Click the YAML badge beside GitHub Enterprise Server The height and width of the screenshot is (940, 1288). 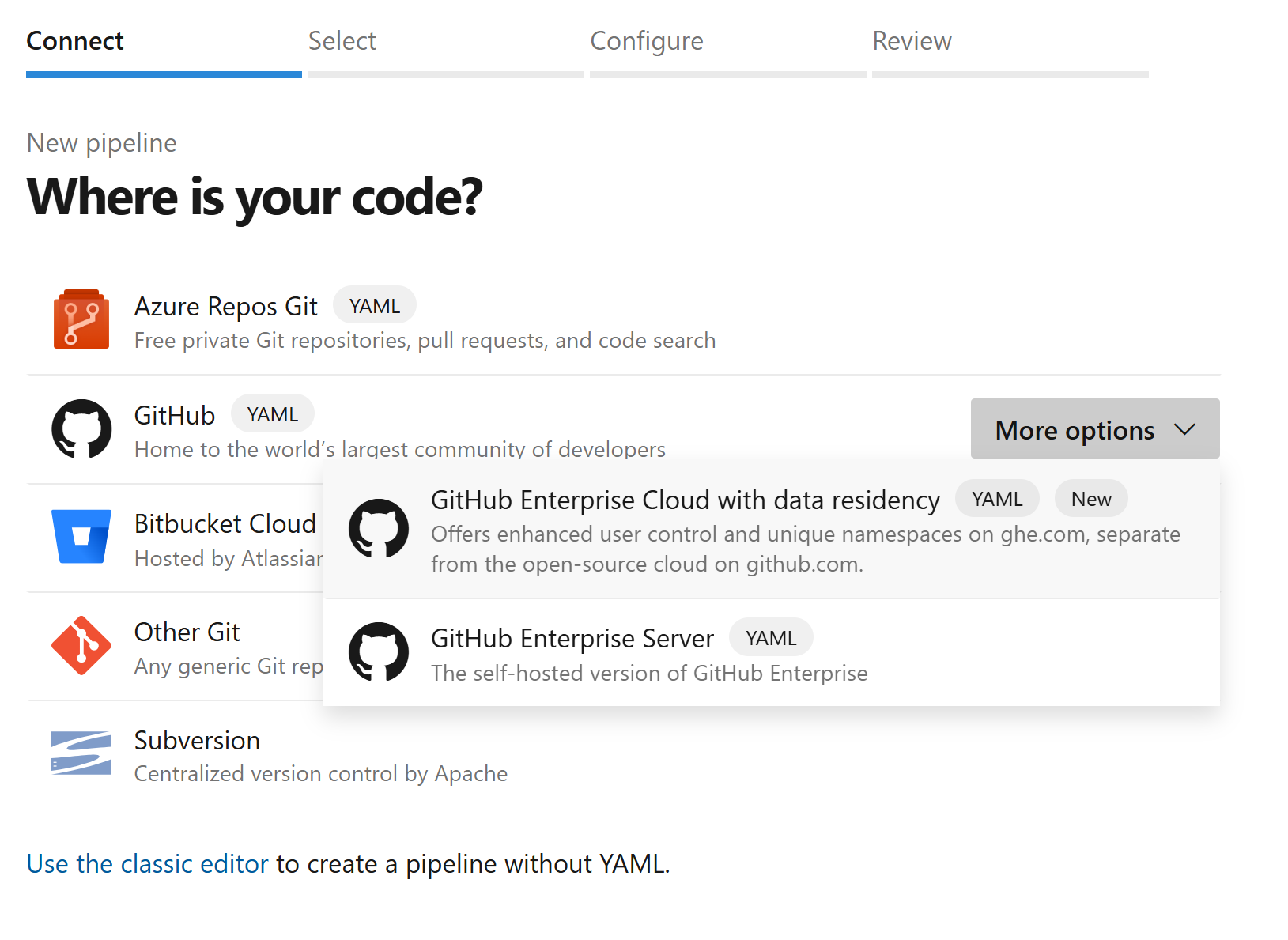tap(770, 636)
